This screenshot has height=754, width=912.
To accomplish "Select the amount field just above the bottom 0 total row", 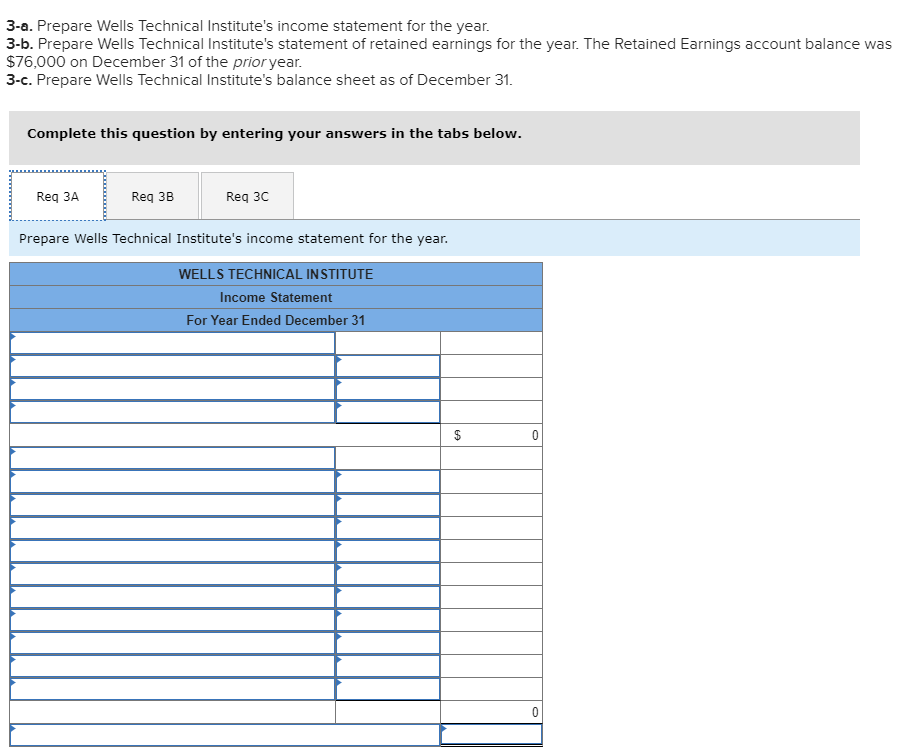I will (387, 689).
